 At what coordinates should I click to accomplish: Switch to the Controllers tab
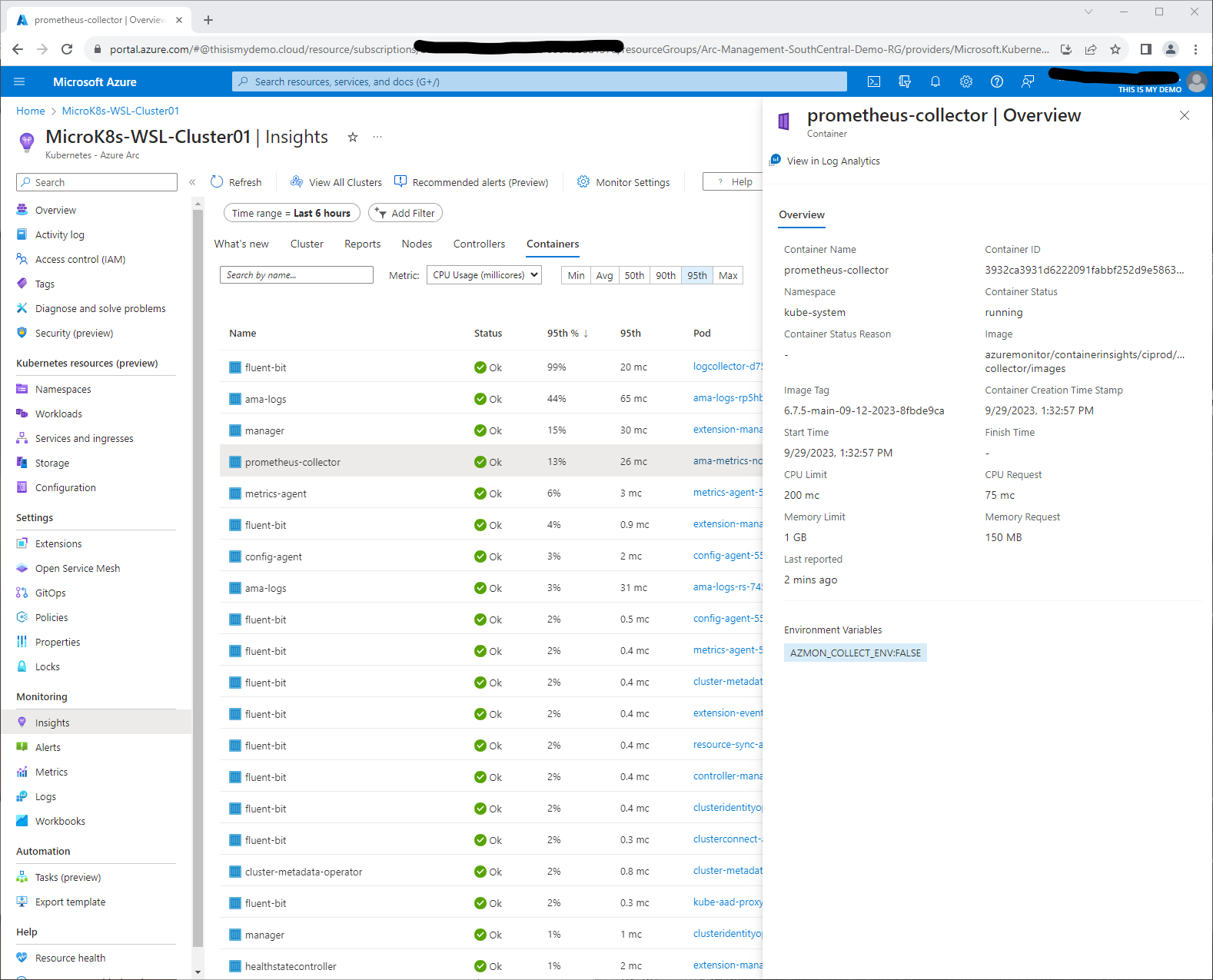click(x=479, y=244)
